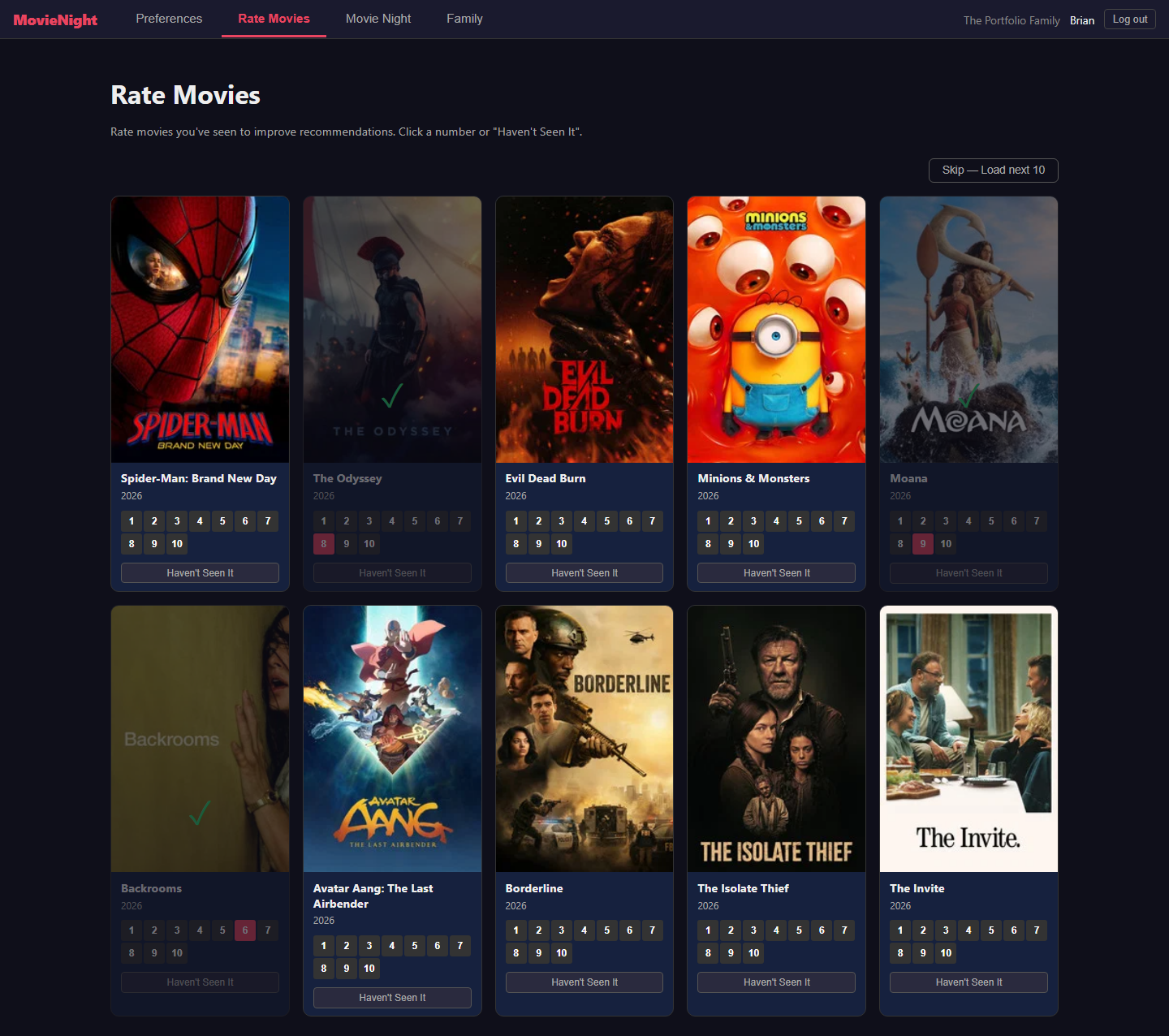Rate The Invite a 5

[991, 930]
